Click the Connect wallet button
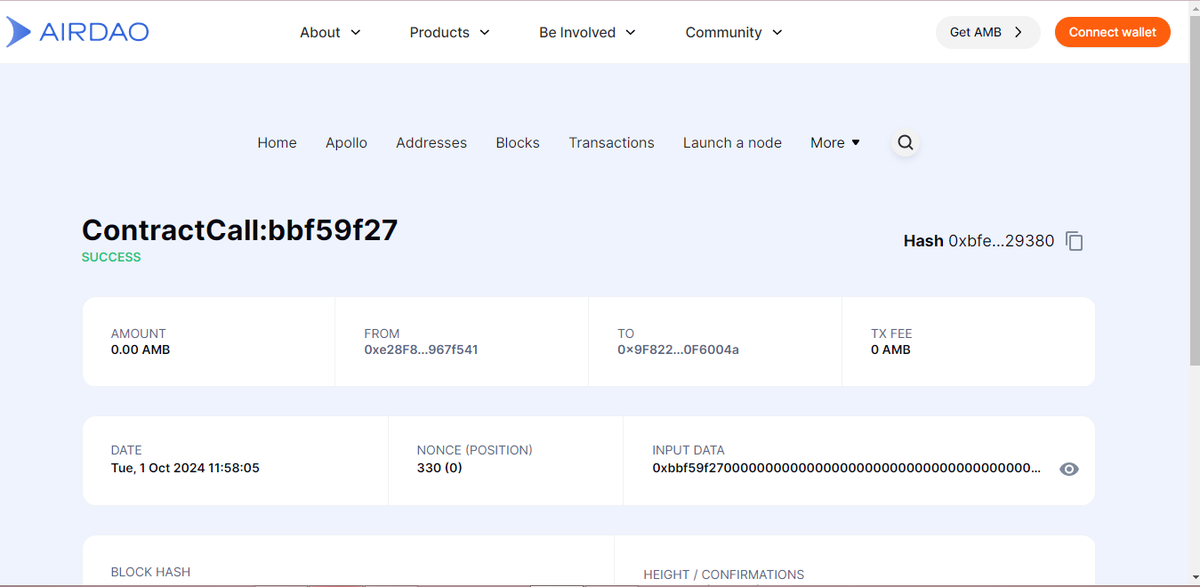 tap(1112, 32)
